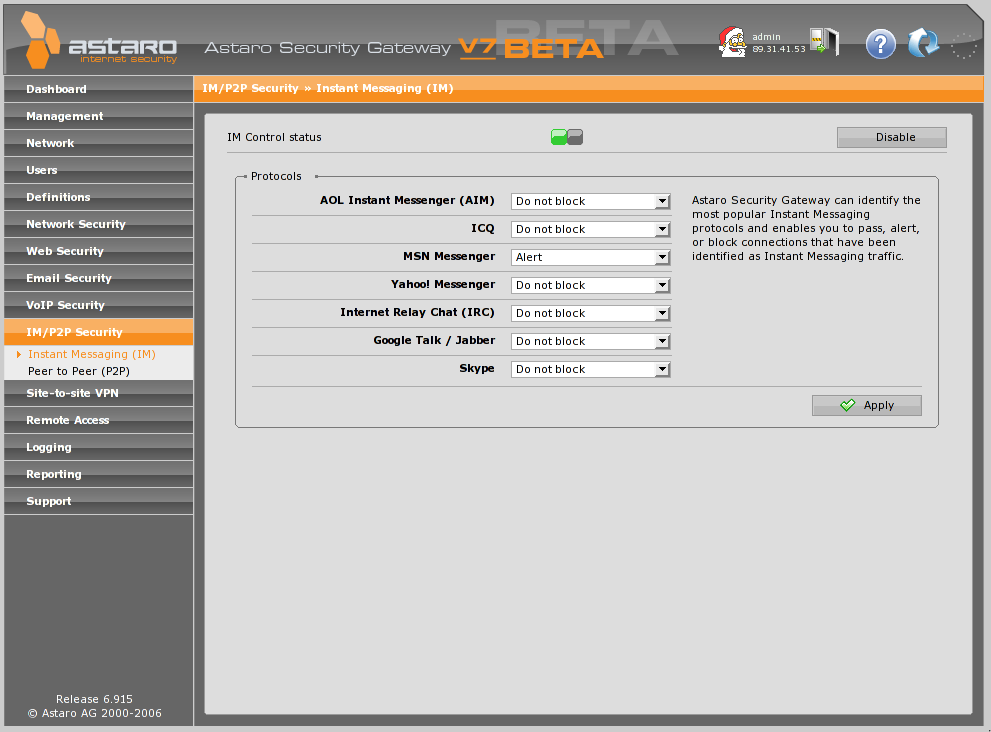Click the blue refresh arrows icon
The width and height of the screenshot is (991, 732).
tap(922, 43)
